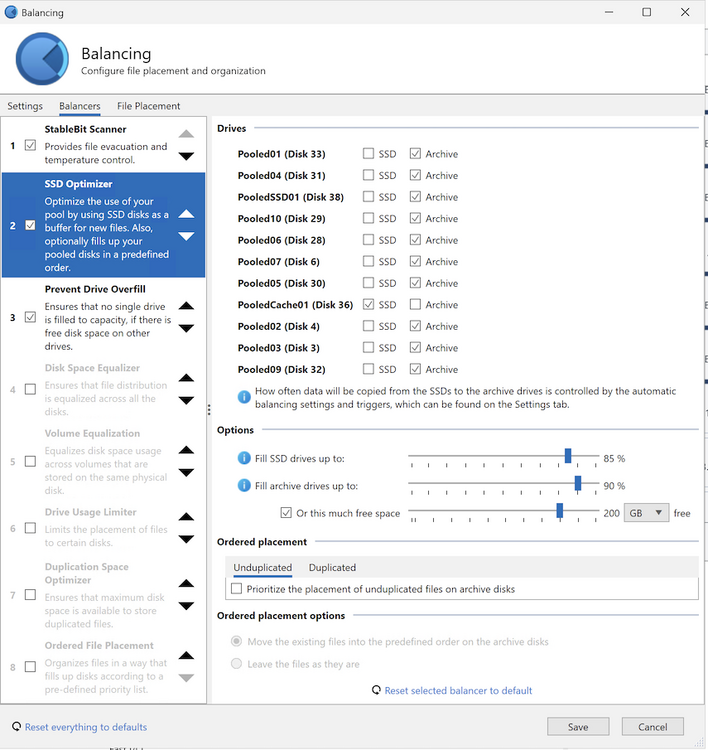Enable Disk Space Equalizer balancer
This screenshot has width=708, height=750.
(x=30, y=389)
